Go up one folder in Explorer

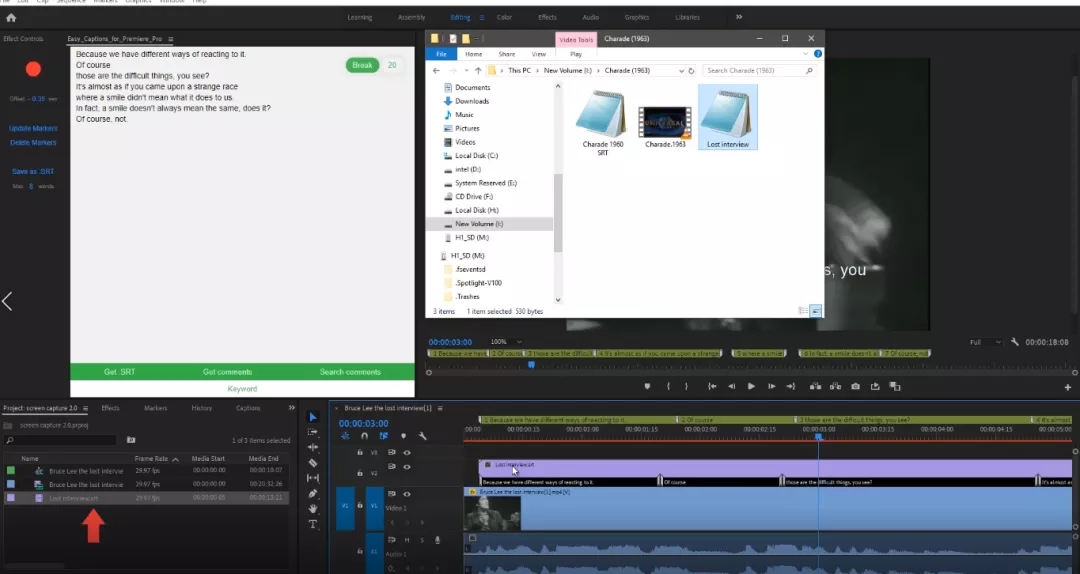click(478, 70)
